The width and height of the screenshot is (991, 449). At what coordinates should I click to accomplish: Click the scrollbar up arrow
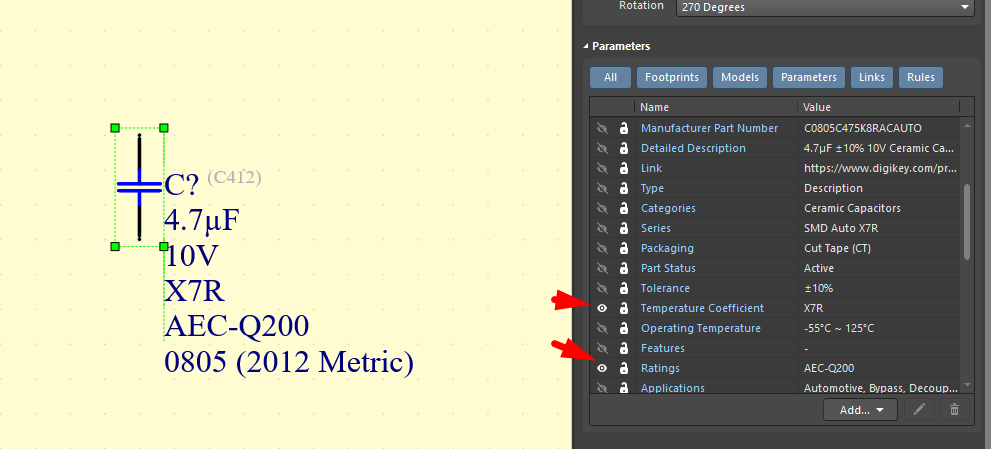(x=967, y=127)
